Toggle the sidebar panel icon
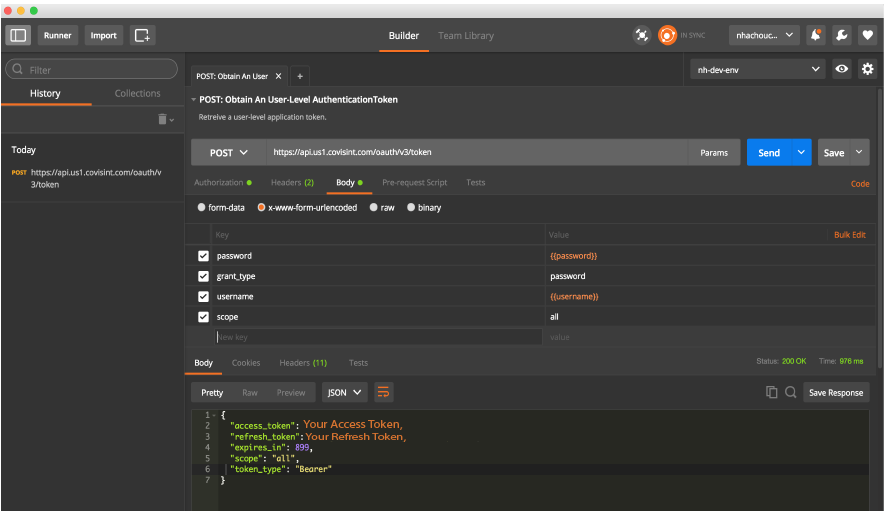Viewport: 884px width, 511px height. pos(19,35)
